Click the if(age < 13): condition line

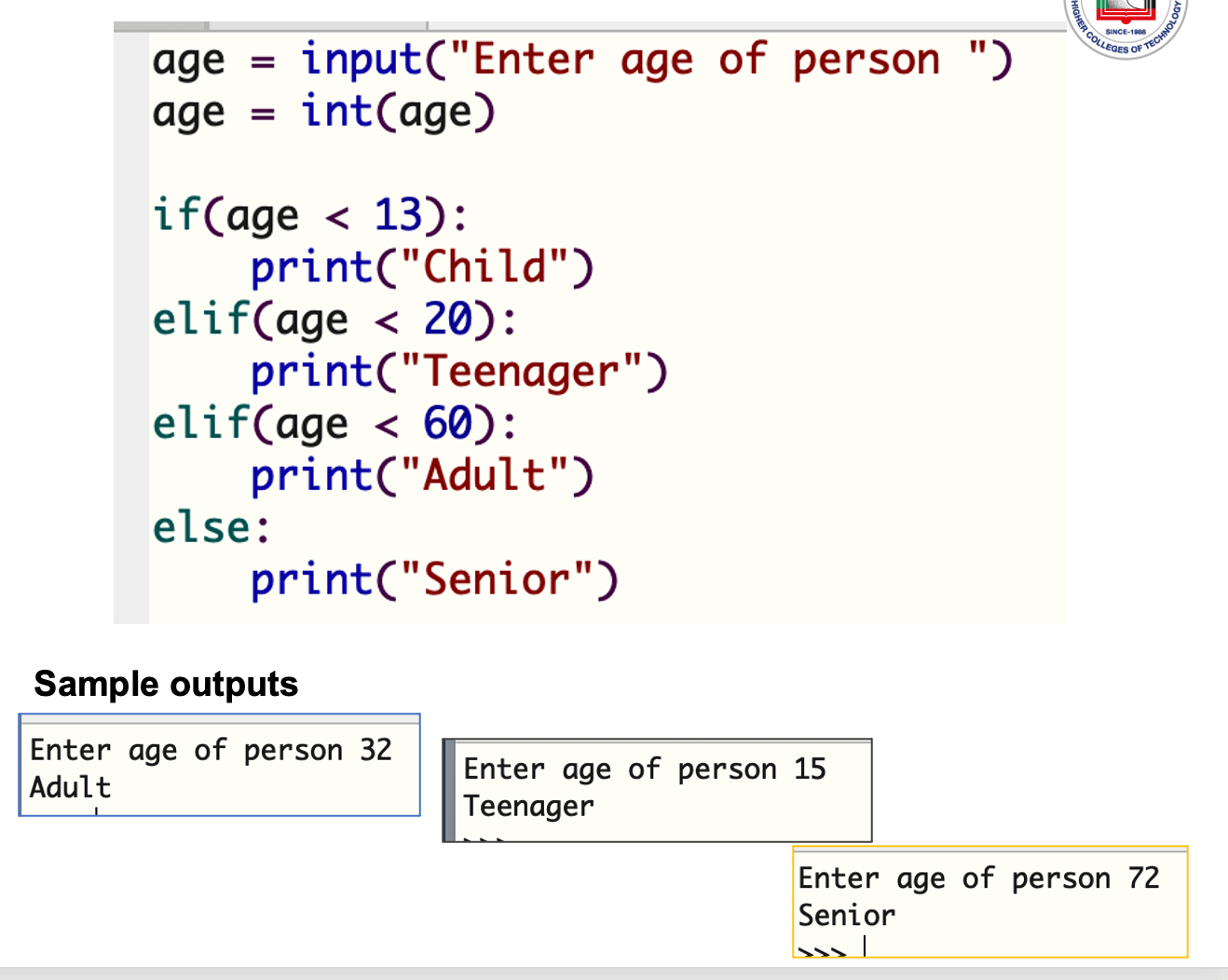pos(310,216)
